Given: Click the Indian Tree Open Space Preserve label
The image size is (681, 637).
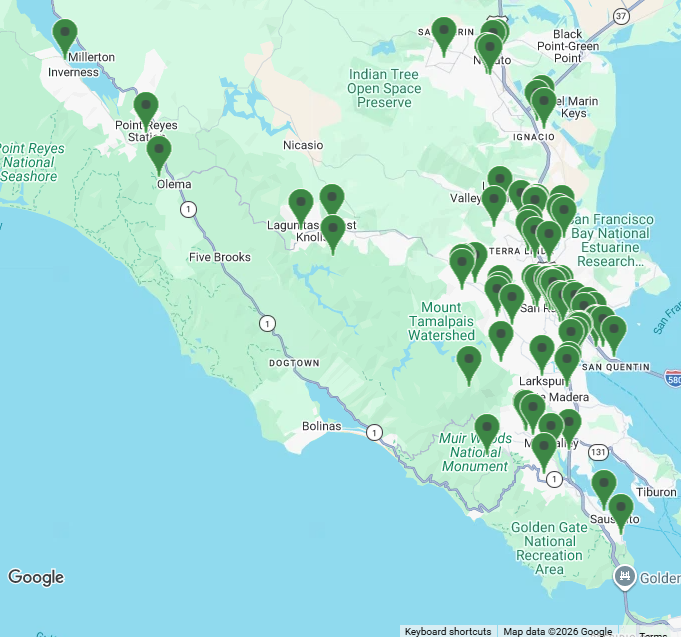Looking at the screenshot, I should tap(384, 88).
